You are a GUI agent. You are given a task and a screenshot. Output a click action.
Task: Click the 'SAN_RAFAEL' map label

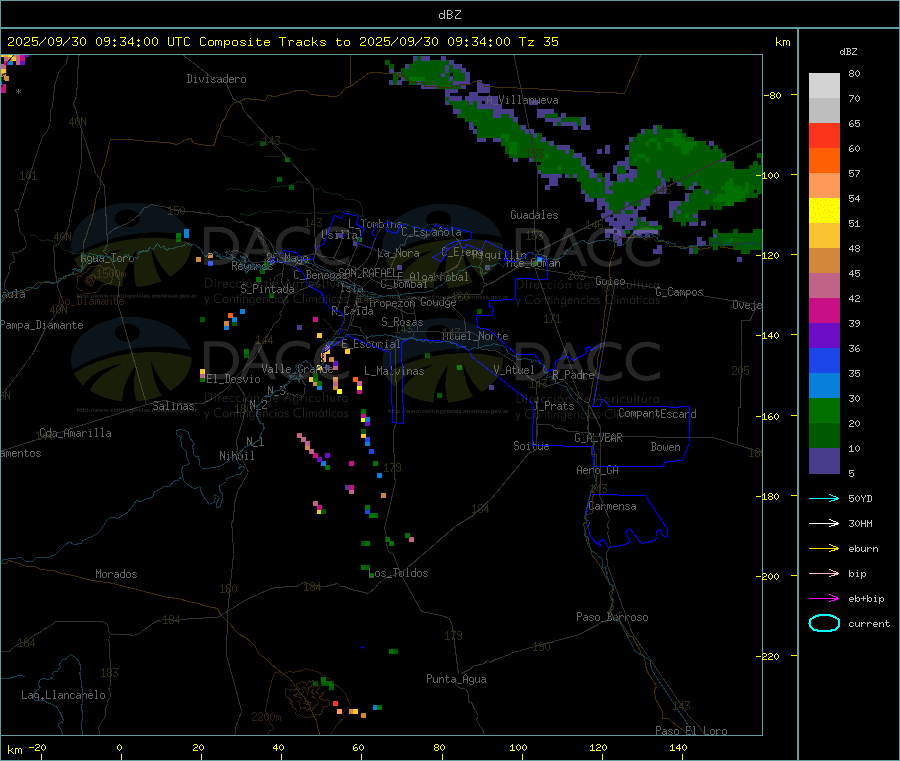tap(368, 273)
